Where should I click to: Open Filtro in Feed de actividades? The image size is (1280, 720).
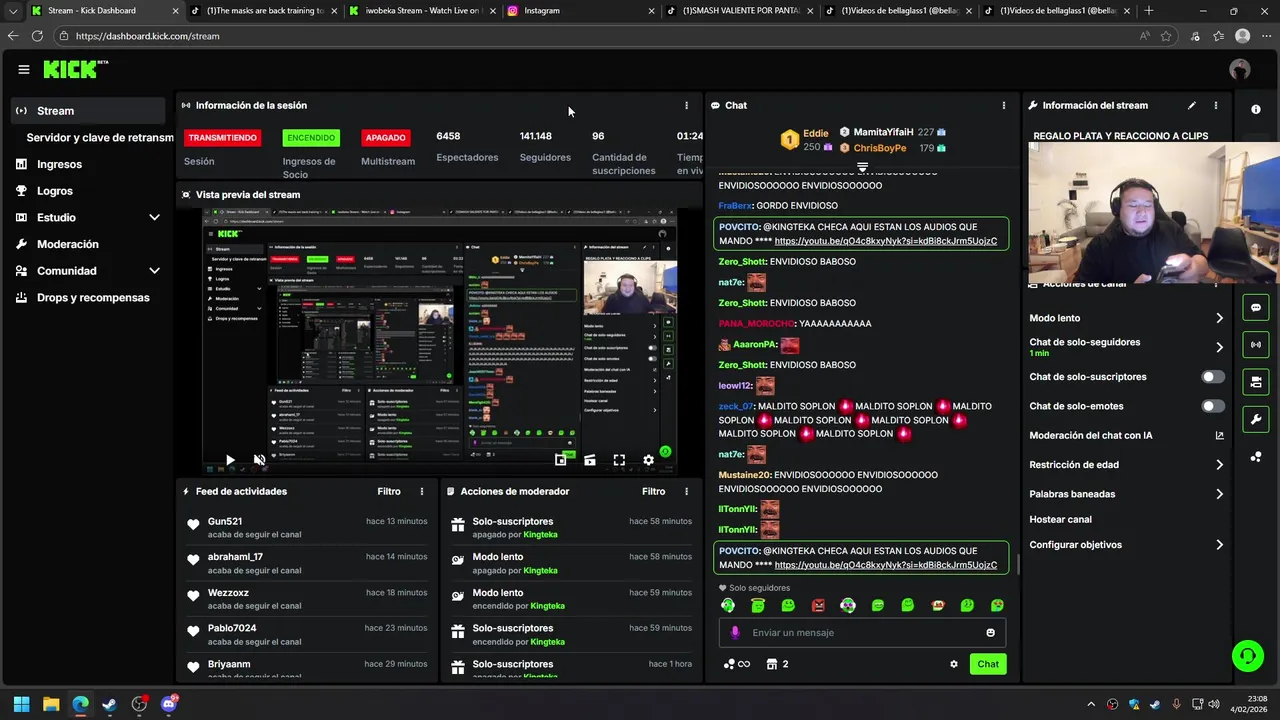click(x=389, y=491)
